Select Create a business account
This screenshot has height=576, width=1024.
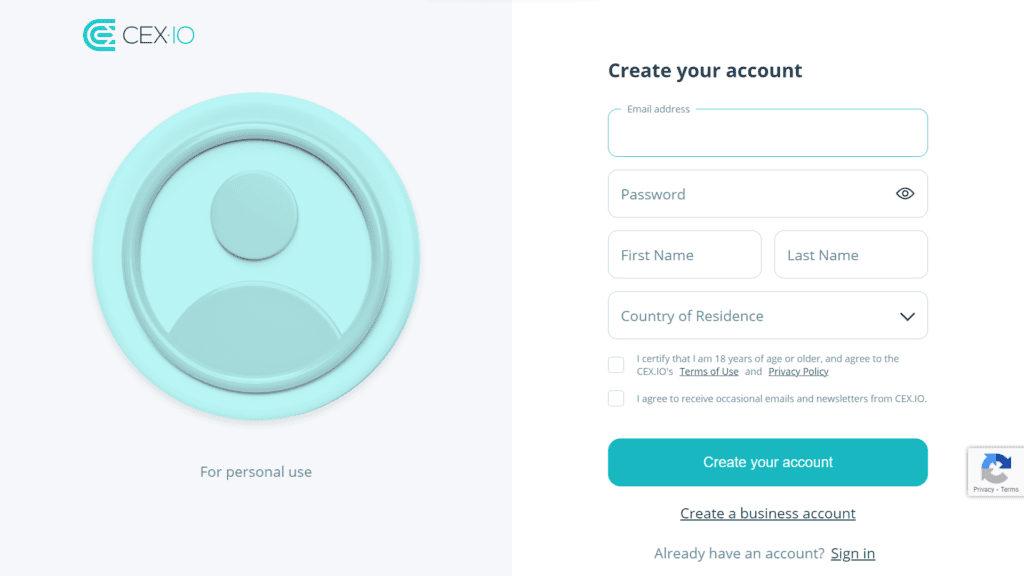click(x=767, y=513)
